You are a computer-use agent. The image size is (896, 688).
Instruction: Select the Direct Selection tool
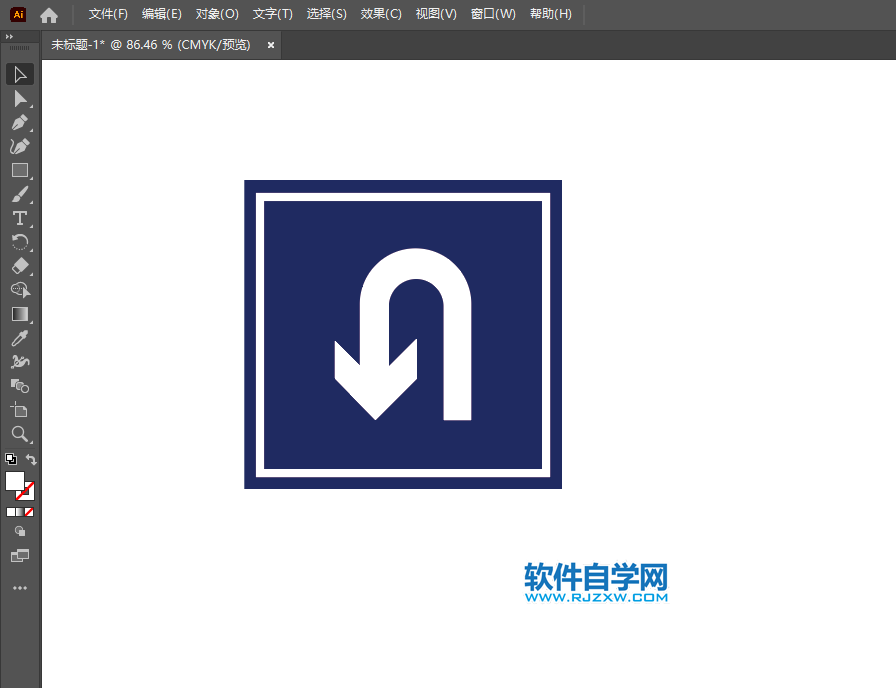tap(20, 98)
